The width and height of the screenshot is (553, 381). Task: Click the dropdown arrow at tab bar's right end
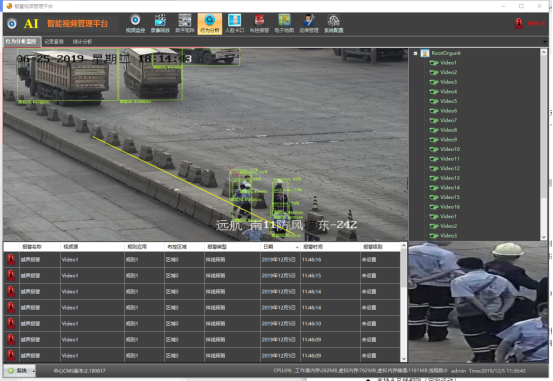(x=545, y=42)
